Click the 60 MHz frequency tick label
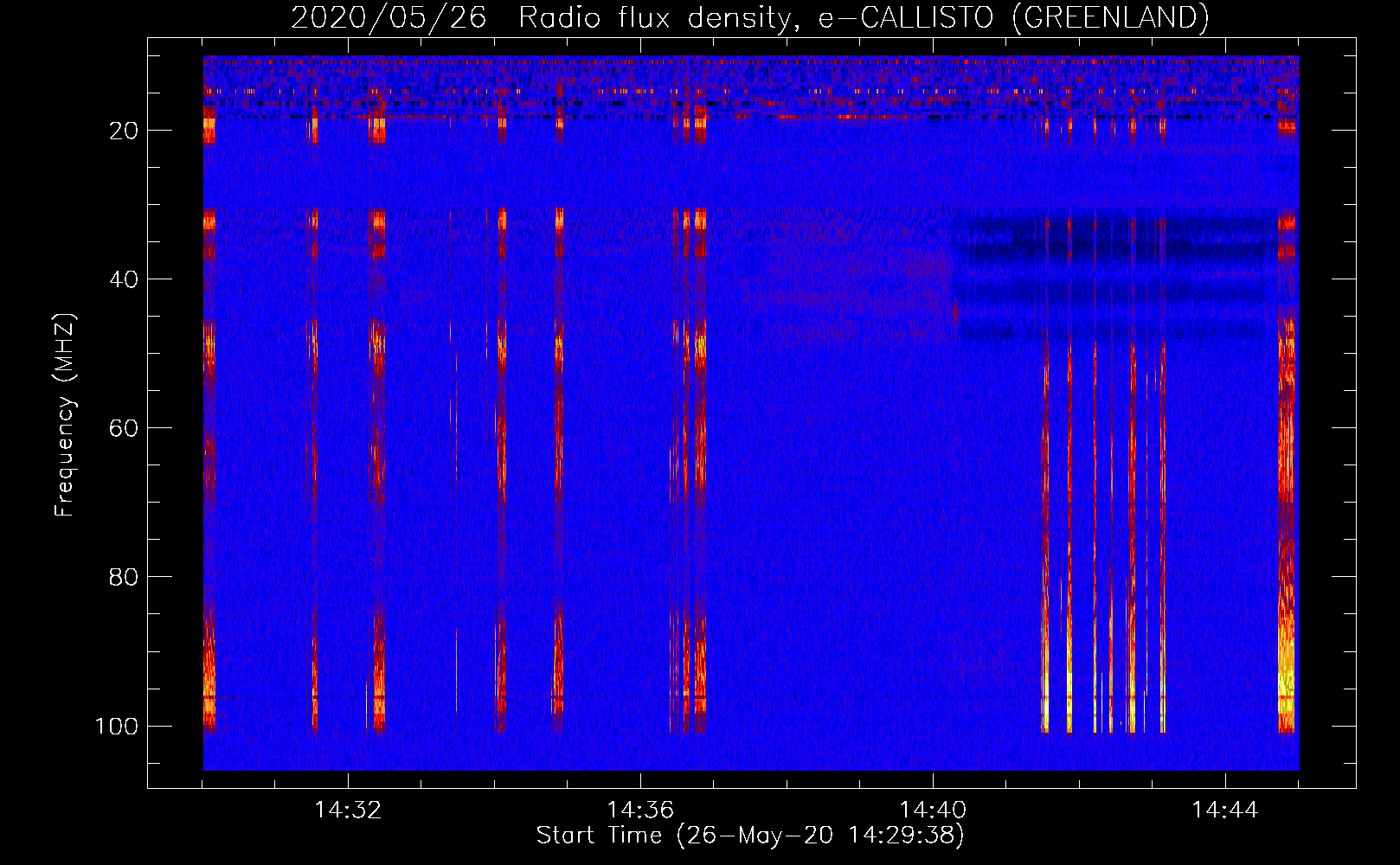This screenshot has width=1400, height=865. (124, 428)
